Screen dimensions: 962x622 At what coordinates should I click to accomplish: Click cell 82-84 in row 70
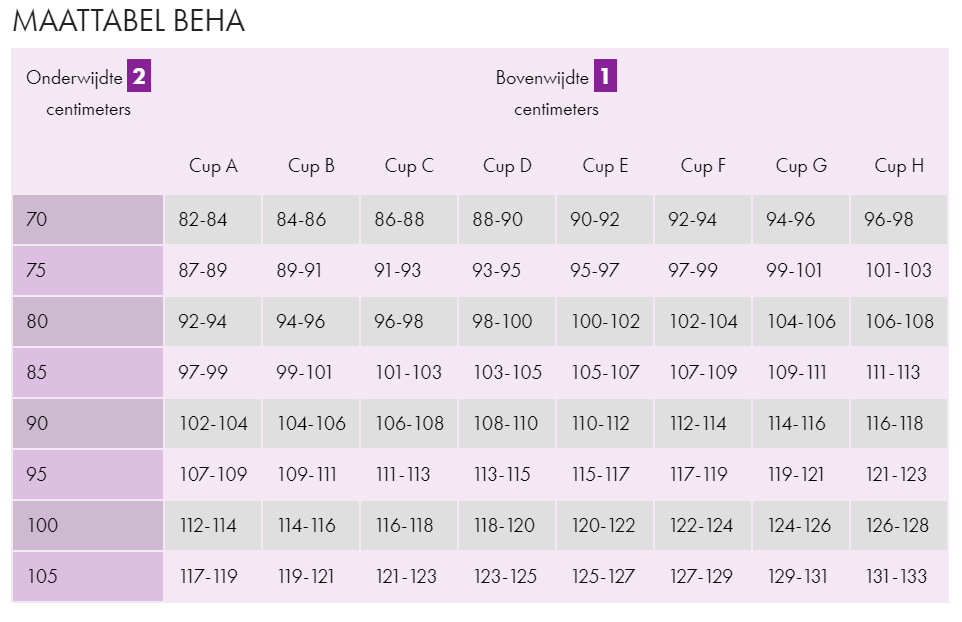(x=213, y=220)
